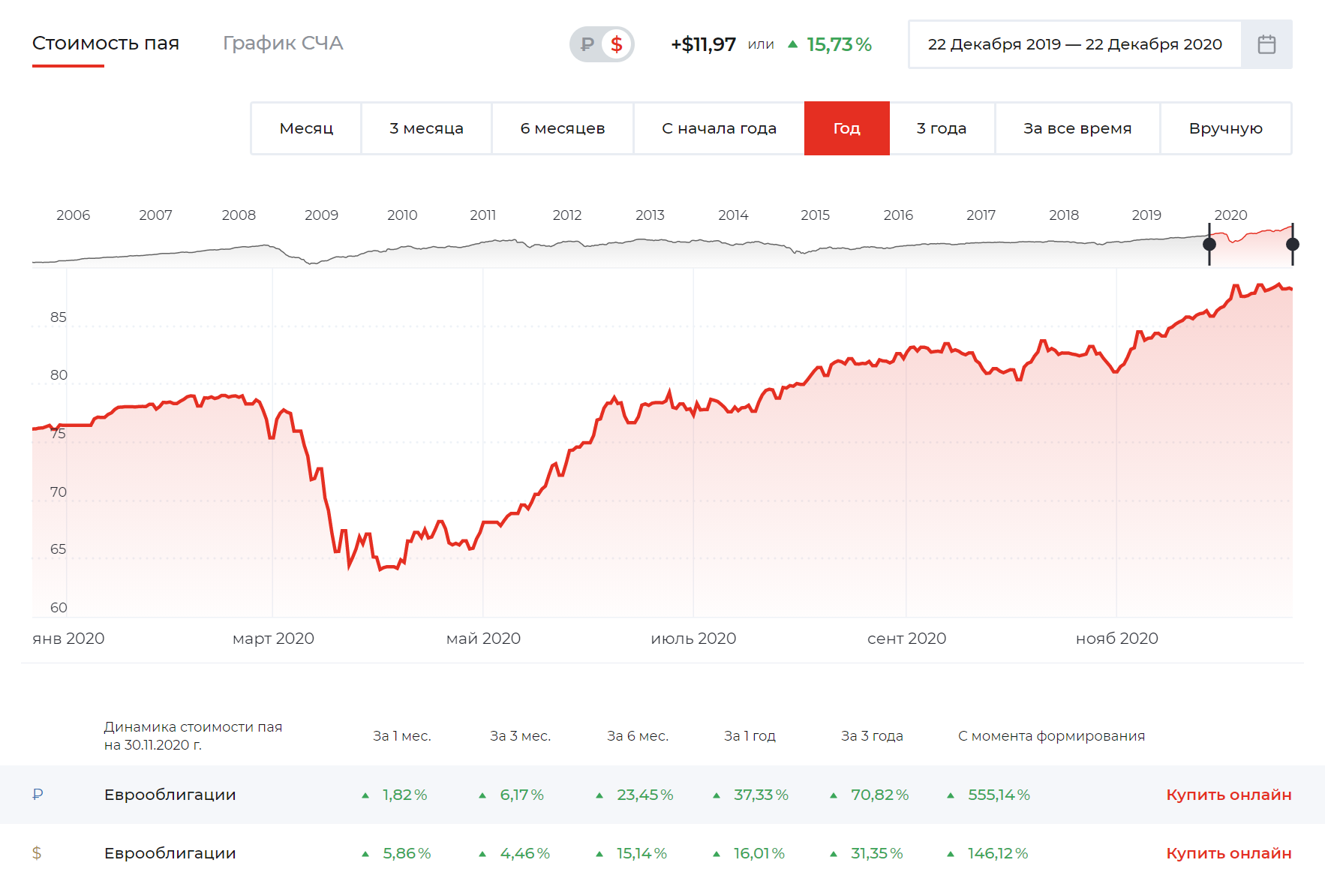Click ruble icon in Еврооблигации row
Image resolution: width=1325 pixels, height=896 pixels.
point(38,794)
